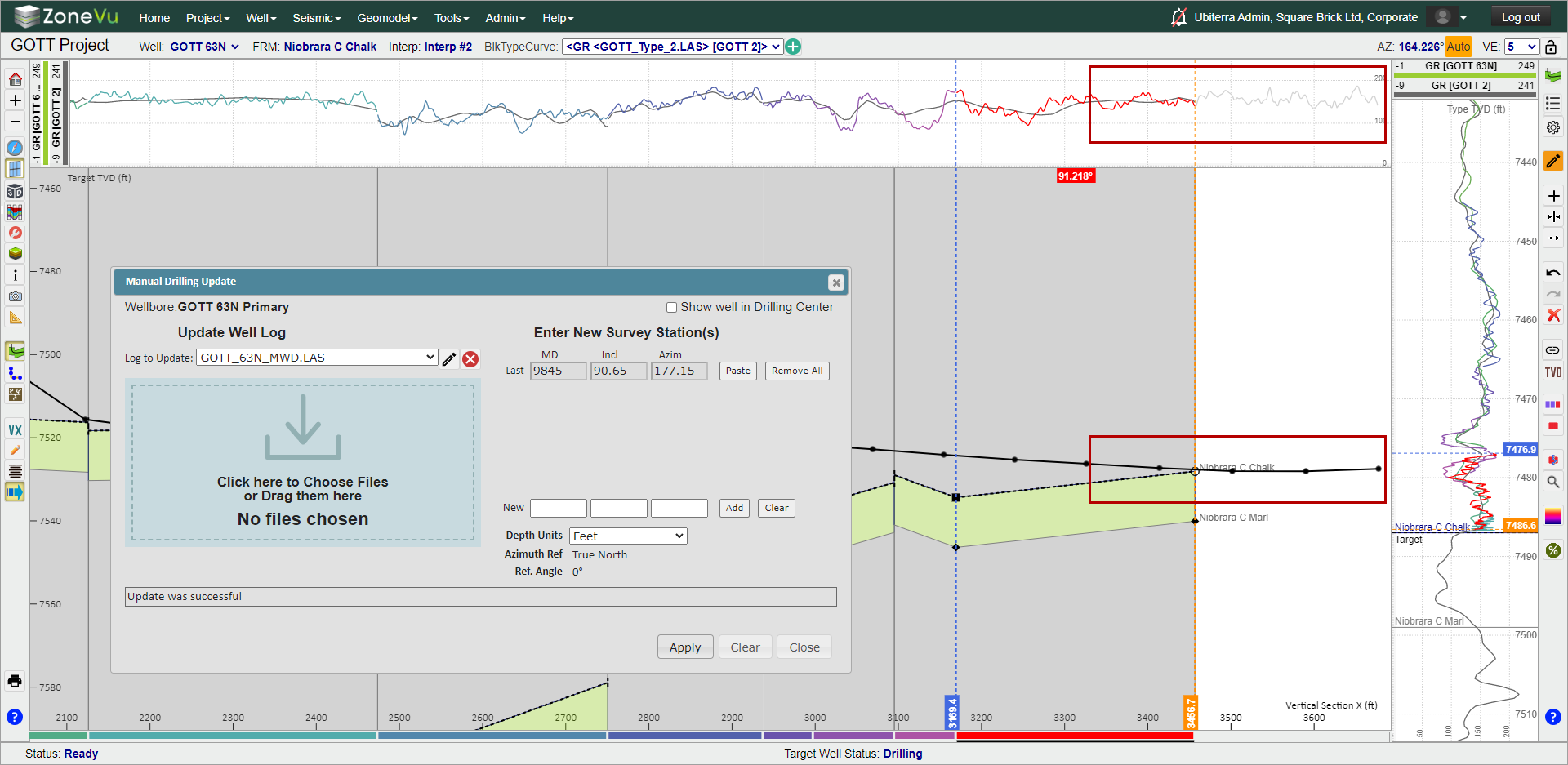Viewport: 1568px width, 765px height.
Task: Open the Well GOTT 63N dropdown
Action: [x=205, y=47]
